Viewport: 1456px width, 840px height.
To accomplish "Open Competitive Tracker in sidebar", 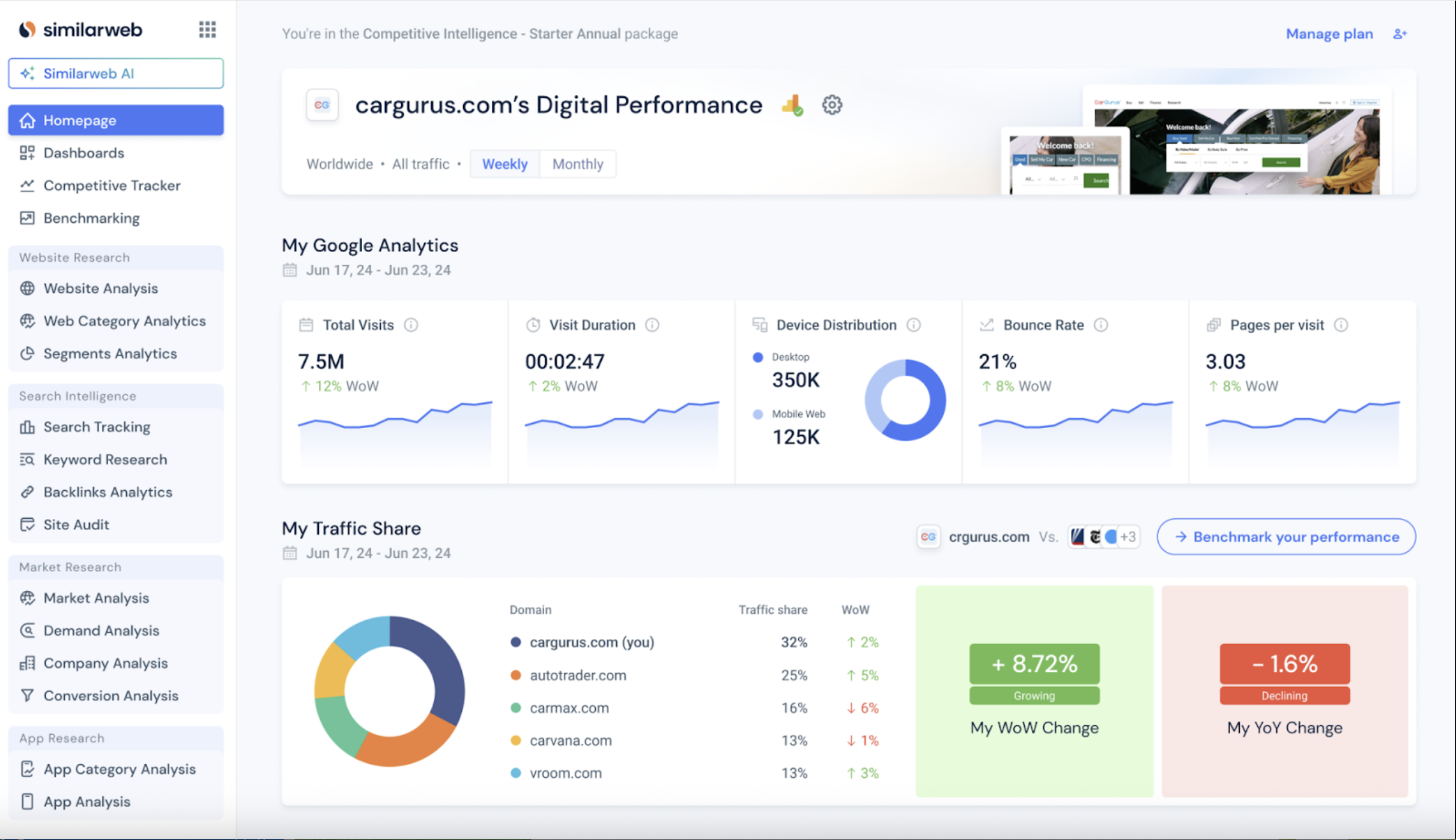I will click(112, 186).
